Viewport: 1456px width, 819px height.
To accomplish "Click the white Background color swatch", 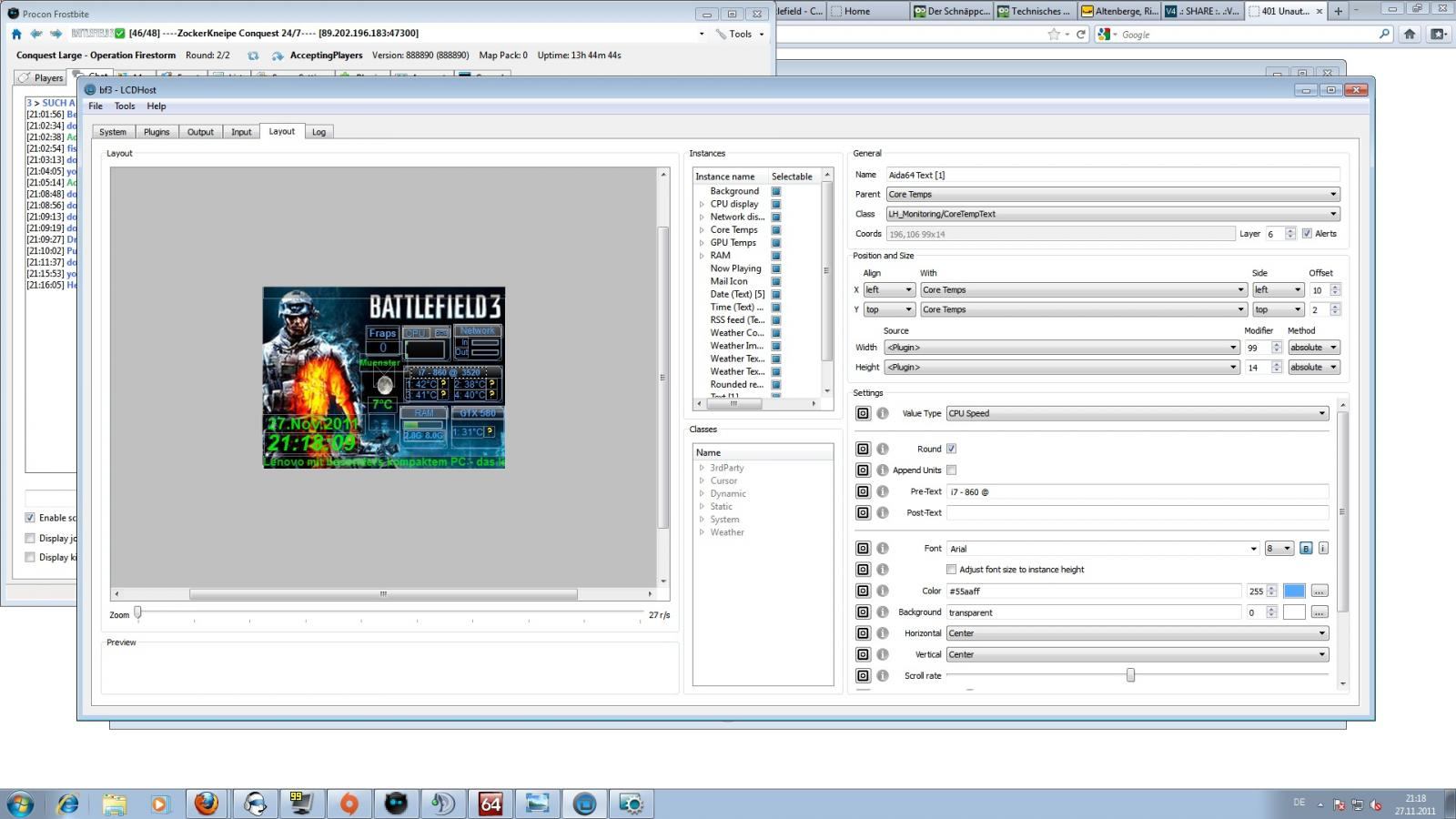I will click(x=1294, y=612).
